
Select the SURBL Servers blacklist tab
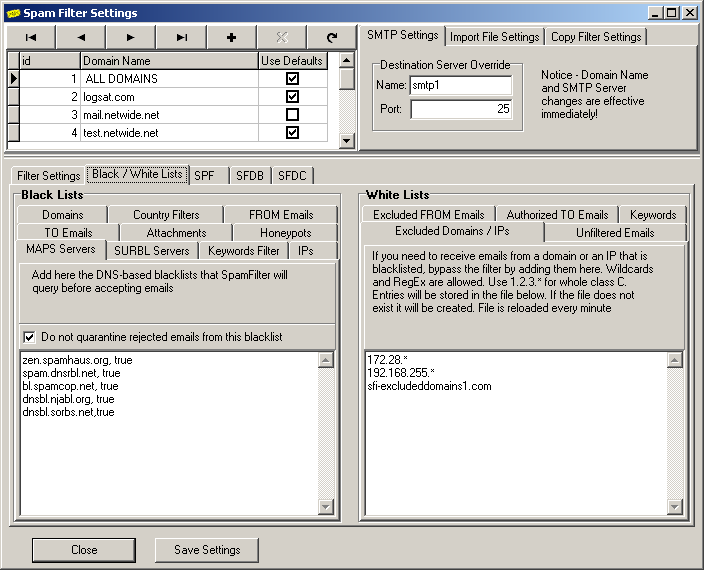coord(152,250)
